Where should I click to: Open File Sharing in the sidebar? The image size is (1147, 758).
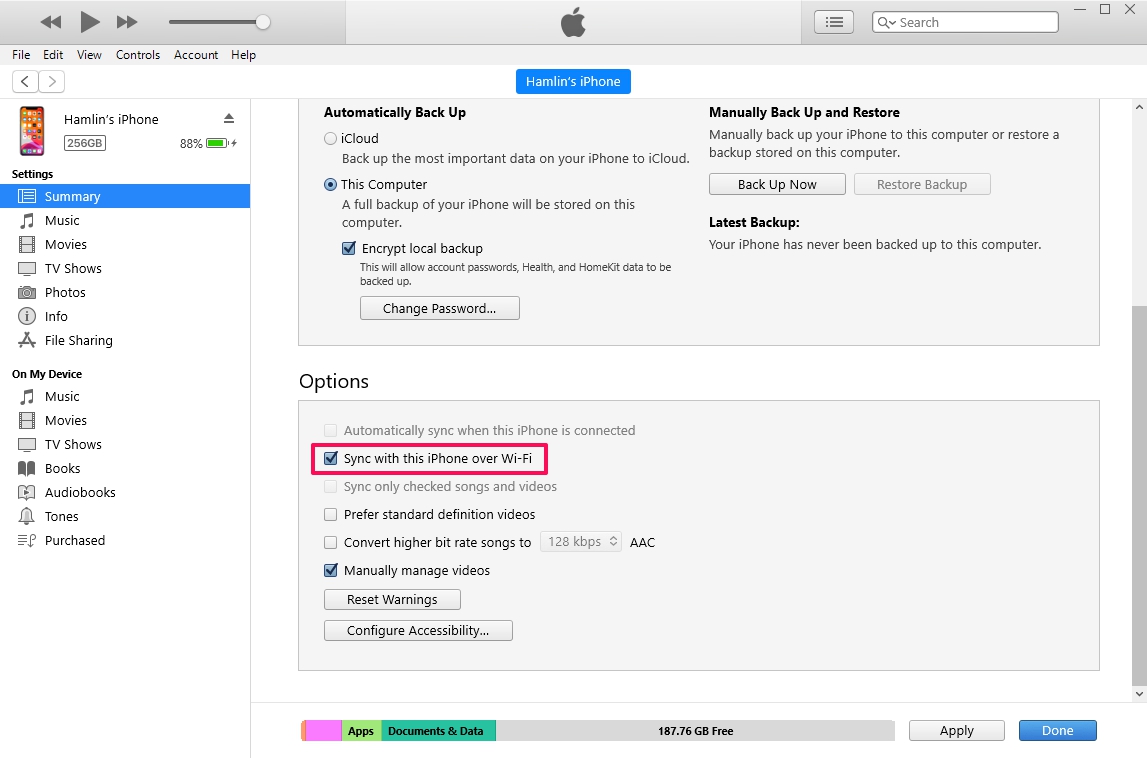point(78,340)
